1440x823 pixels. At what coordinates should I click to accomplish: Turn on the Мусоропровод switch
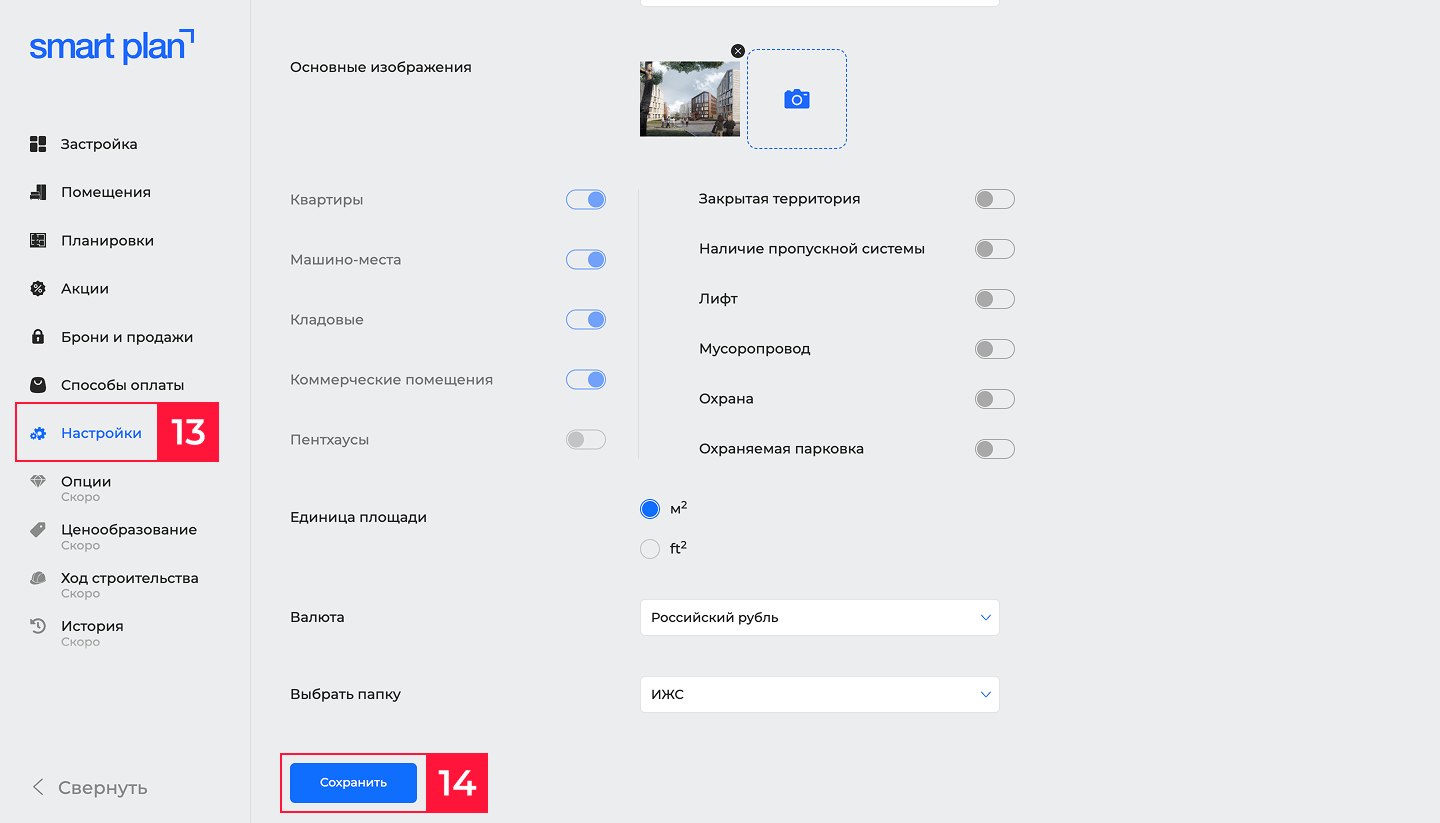point(995,349)
